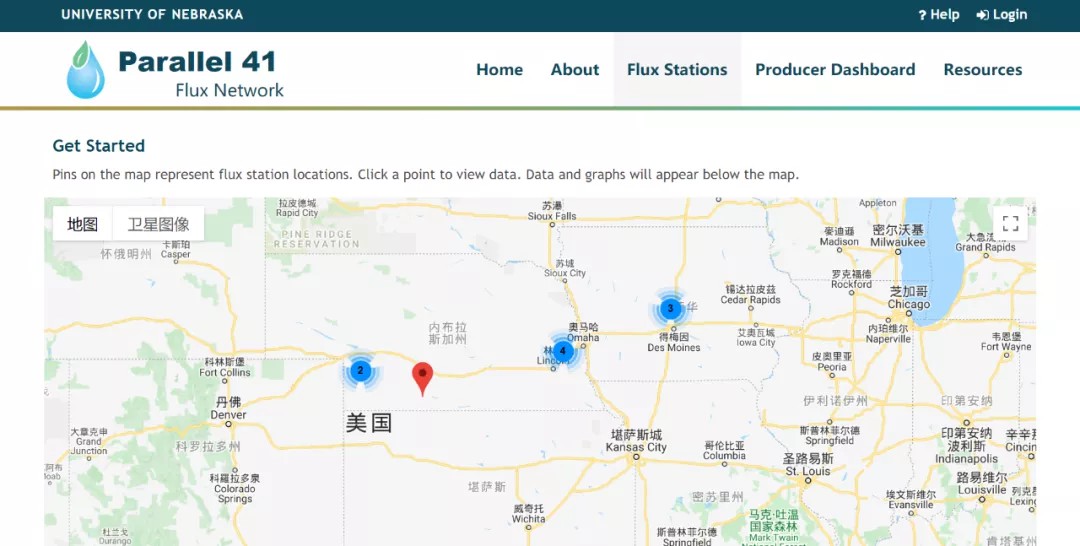Click the Parallel 41 water drop logo
1080x546 pixels.
85,70
